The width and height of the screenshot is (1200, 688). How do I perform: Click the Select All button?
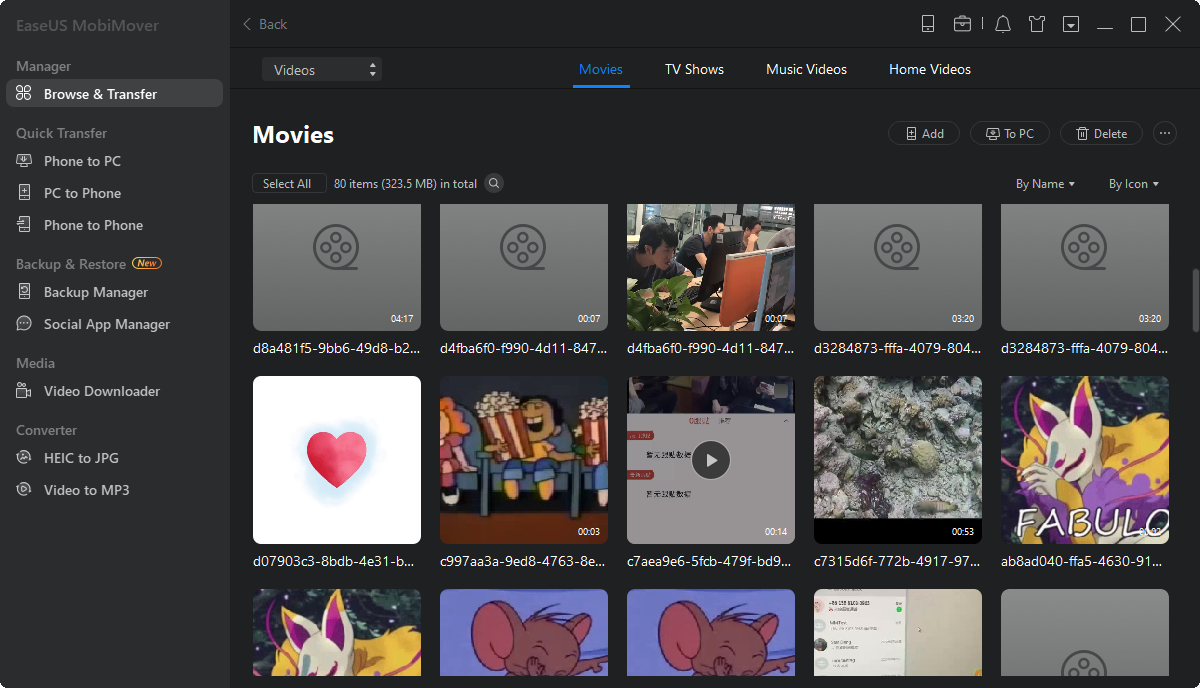[x=288, y=184]
